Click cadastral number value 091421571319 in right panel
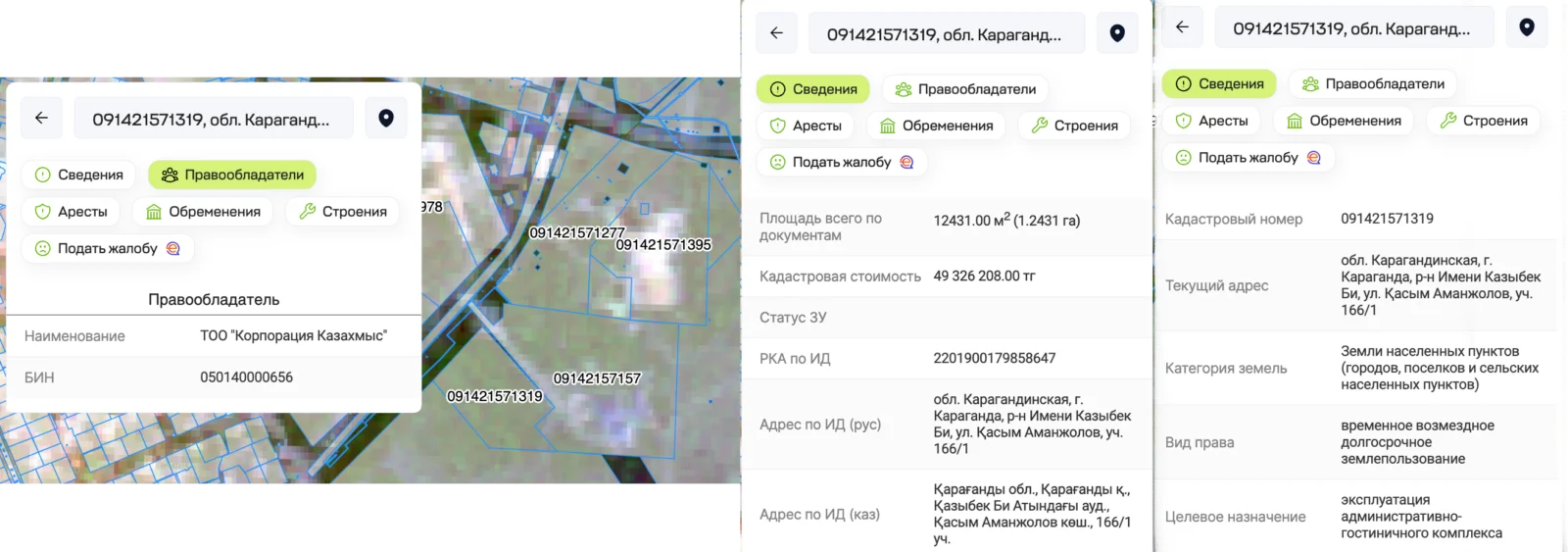 [x=1387, y=218]
